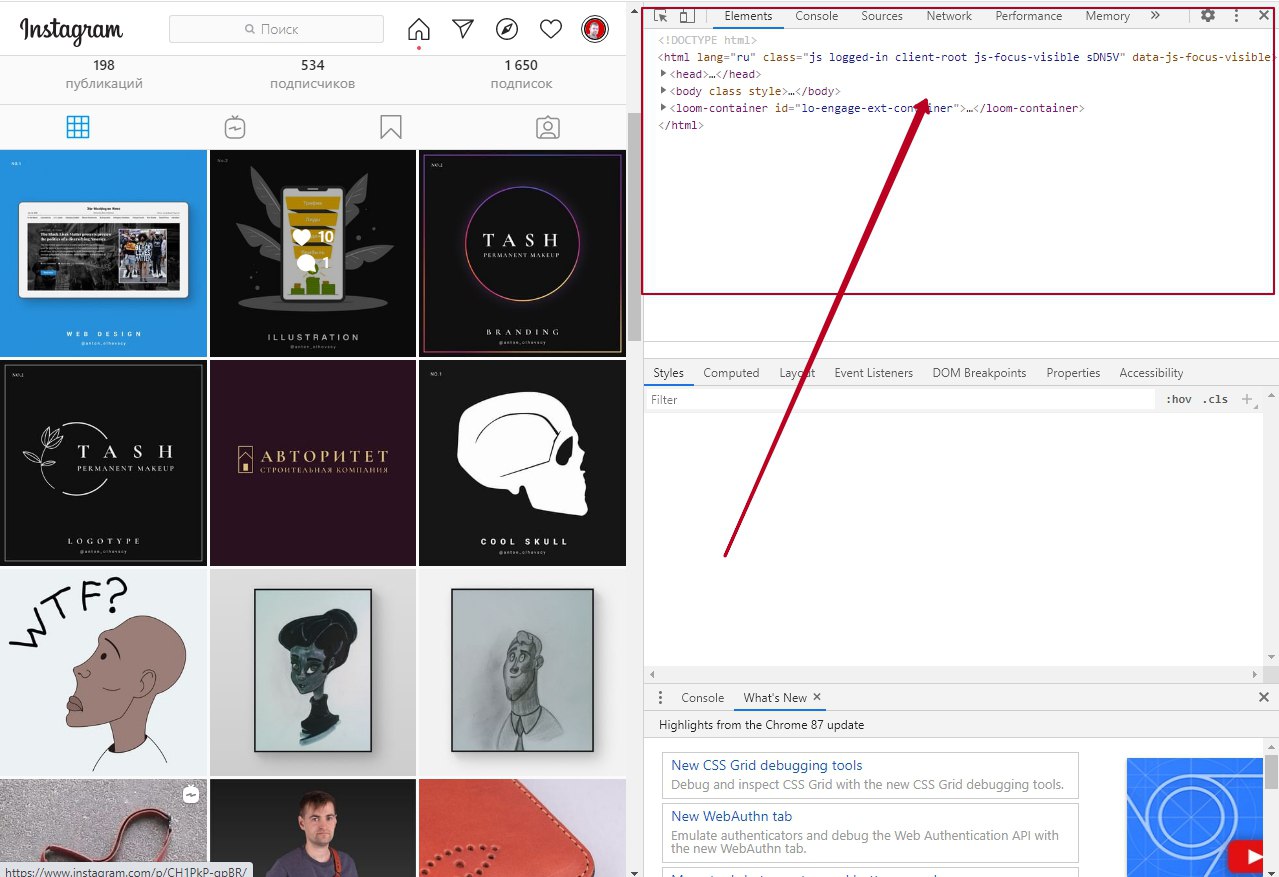
Task: Open the Accessibility pane
Action: tap(1151, 373)
